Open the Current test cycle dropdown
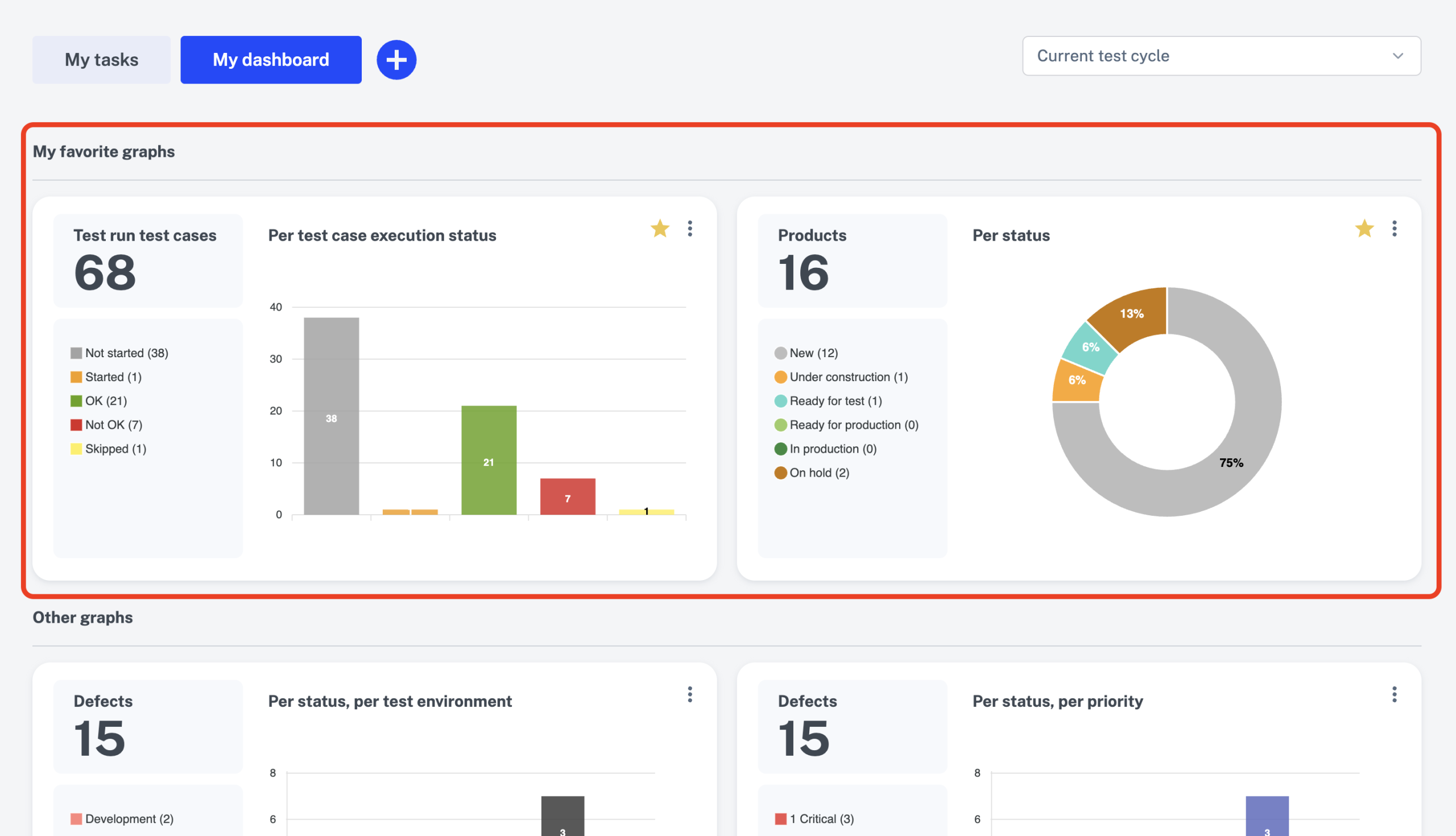The height and width of the screenshot is (836, 1456). tap(1221, 56)
